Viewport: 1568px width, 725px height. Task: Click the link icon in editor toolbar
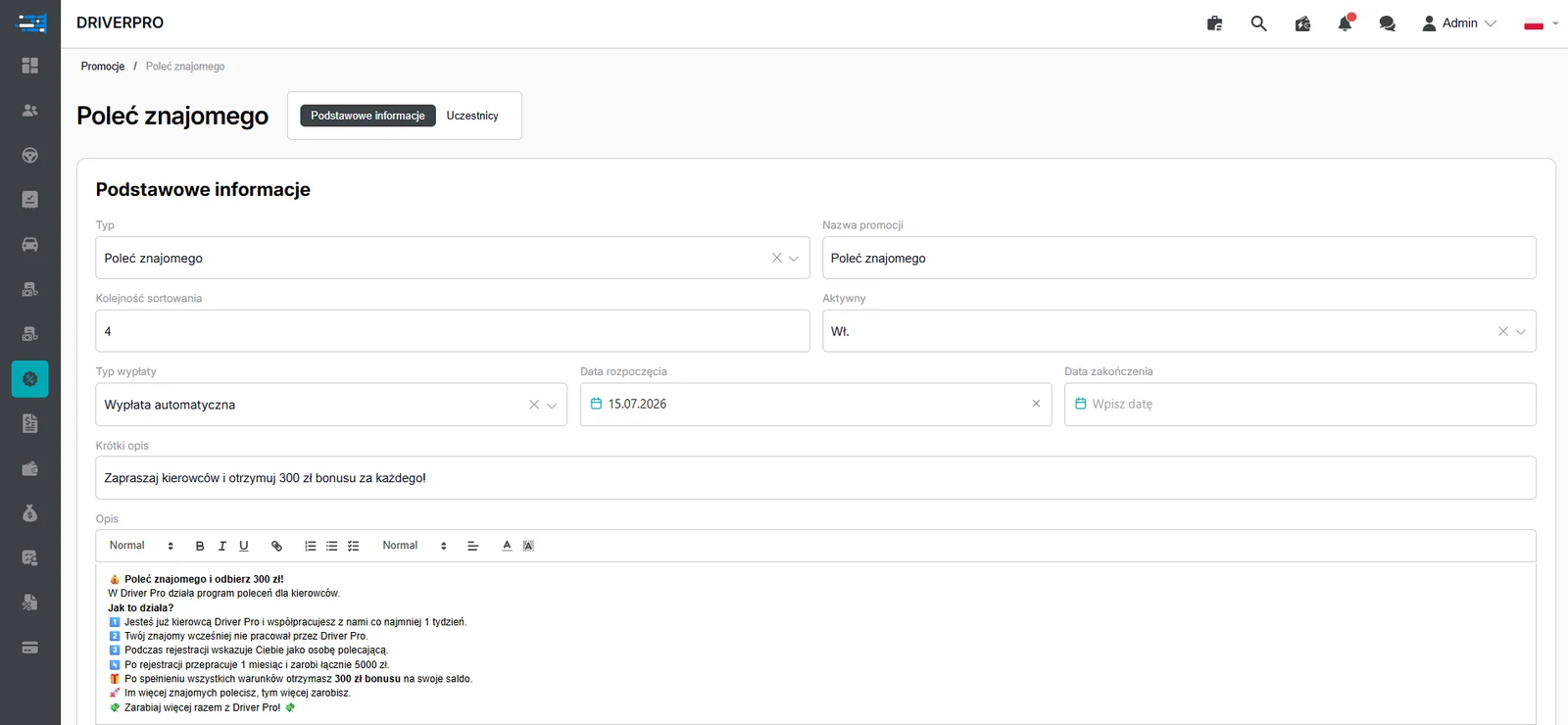point(276,546)
